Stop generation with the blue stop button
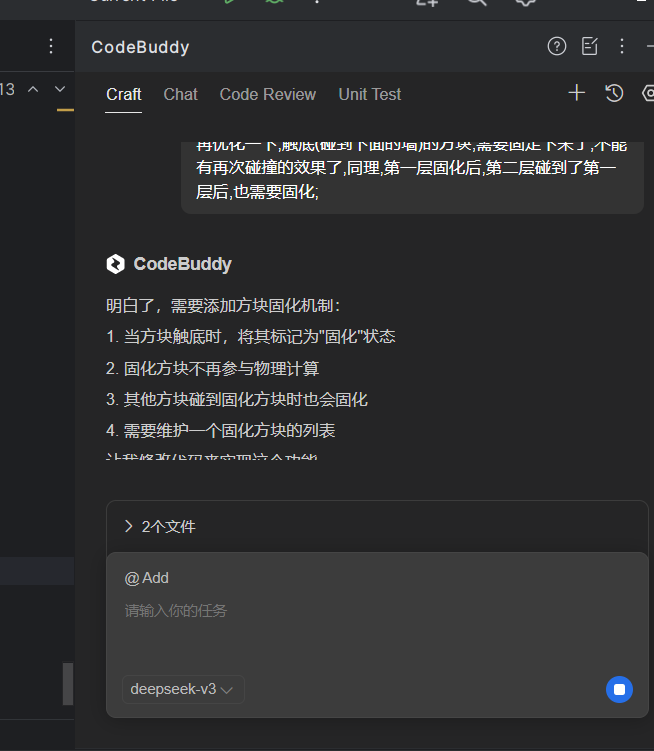654x751 pixels. click(619, 689)
